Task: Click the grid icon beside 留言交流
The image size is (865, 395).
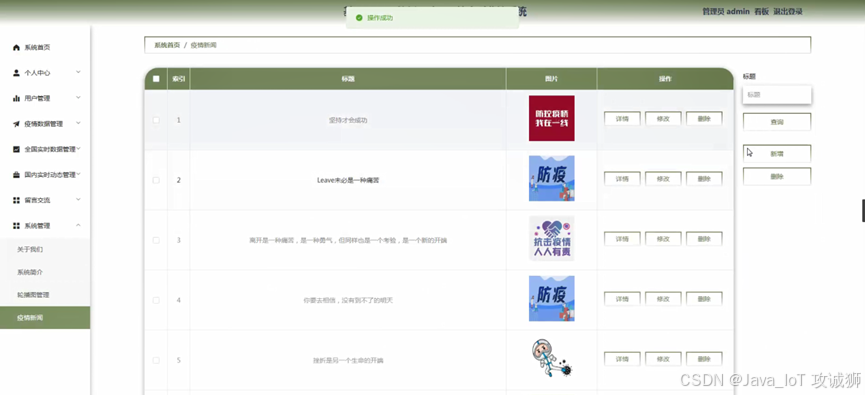Action: click(x=16, y=200)
